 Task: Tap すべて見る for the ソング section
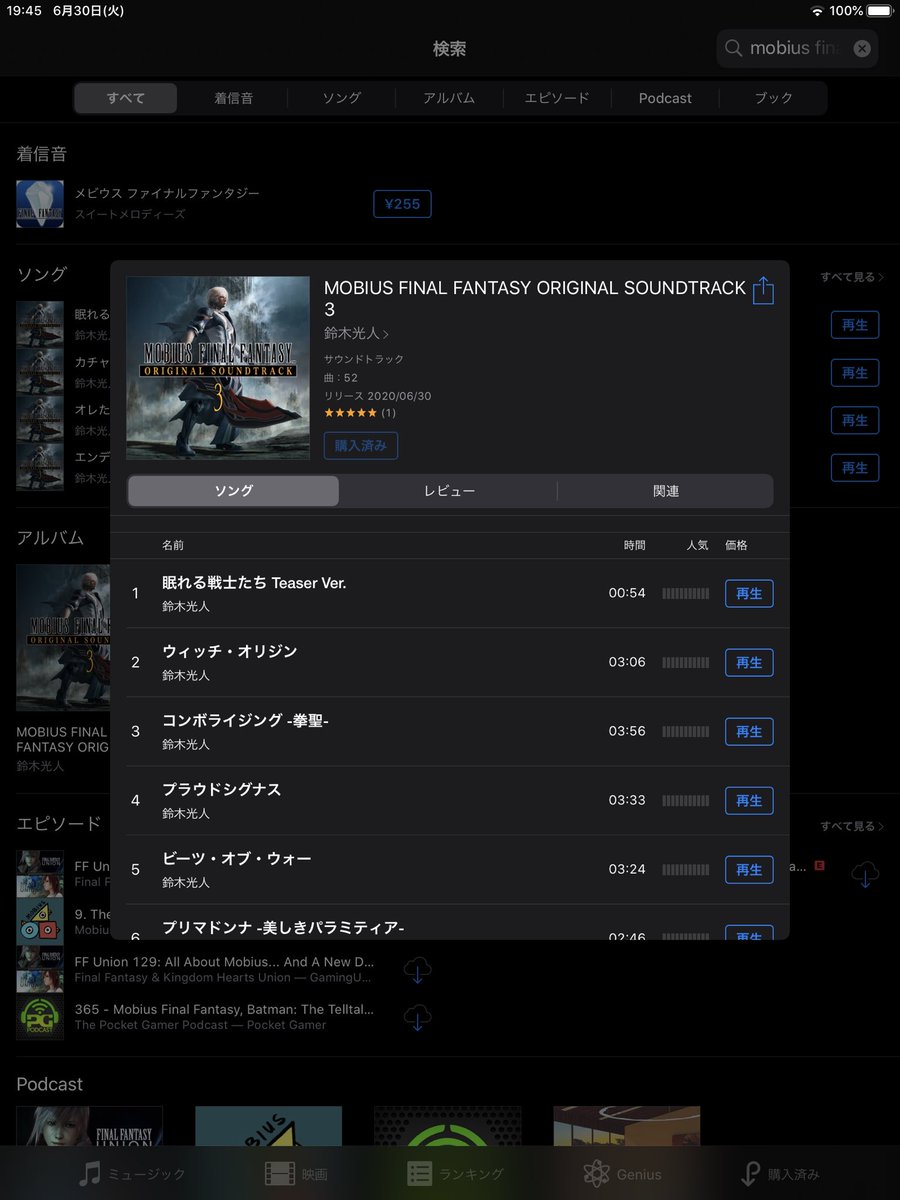(852, 277)
